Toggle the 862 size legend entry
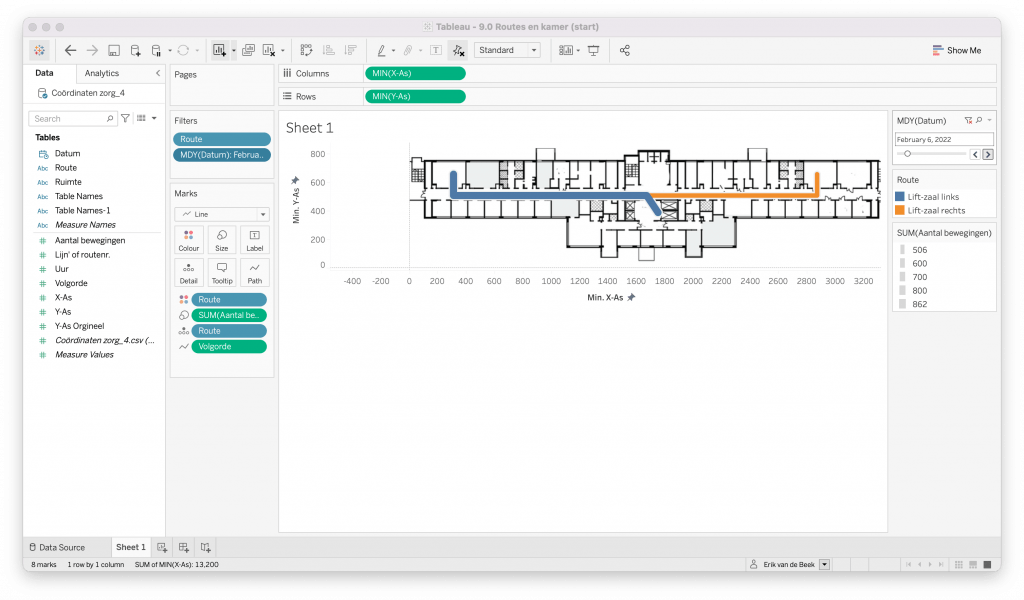 tap(919, 304)
